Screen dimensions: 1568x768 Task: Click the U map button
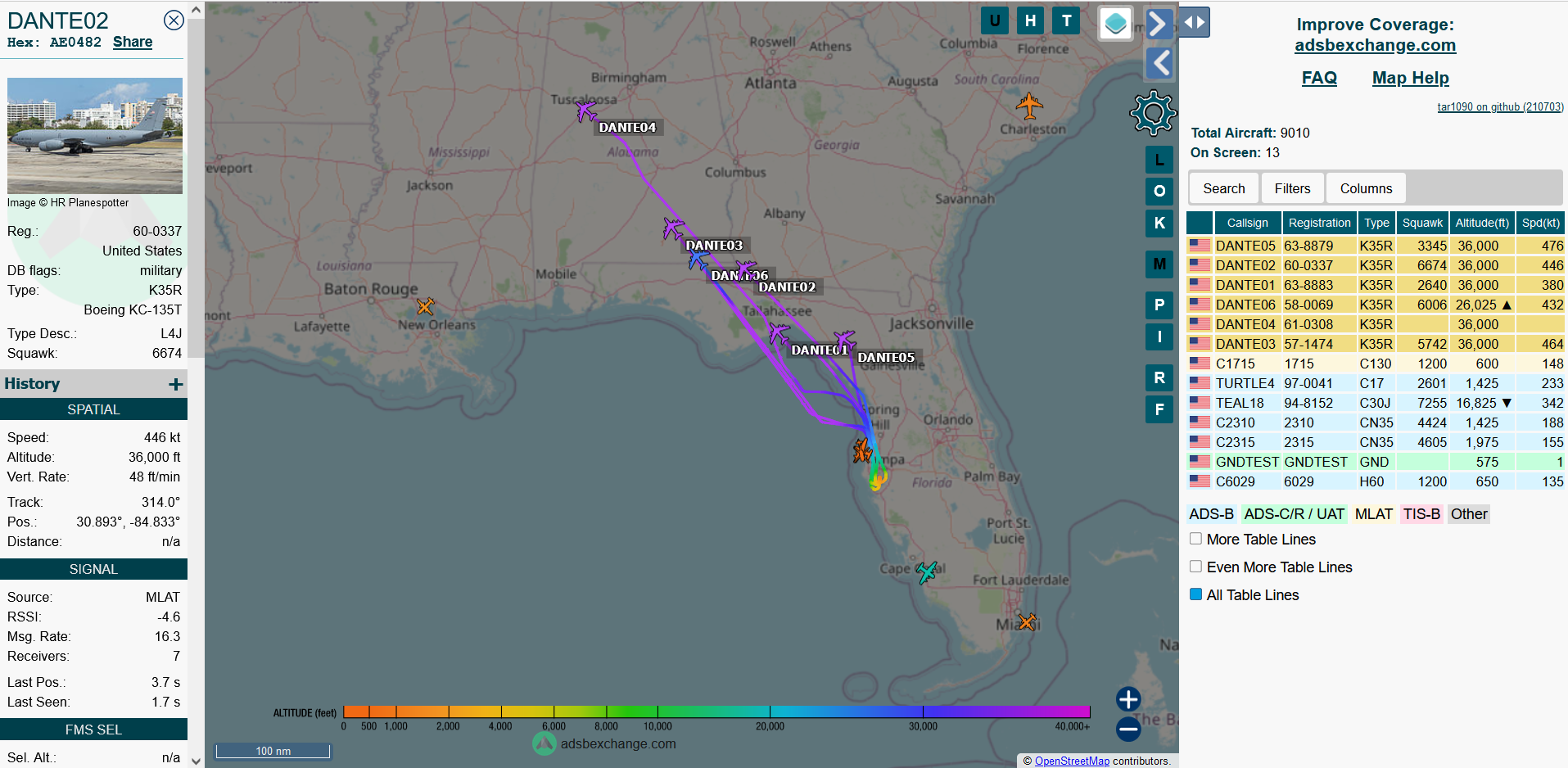(995, 20)
